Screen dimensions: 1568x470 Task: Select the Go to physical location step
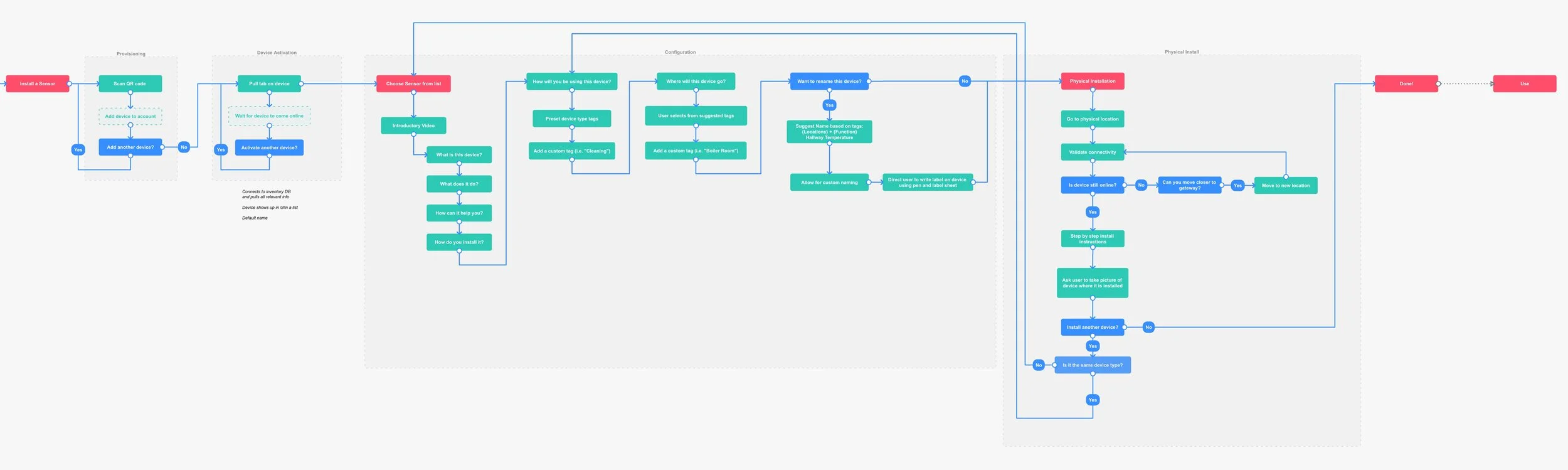pyautogui.click(x=1093, y=119)
